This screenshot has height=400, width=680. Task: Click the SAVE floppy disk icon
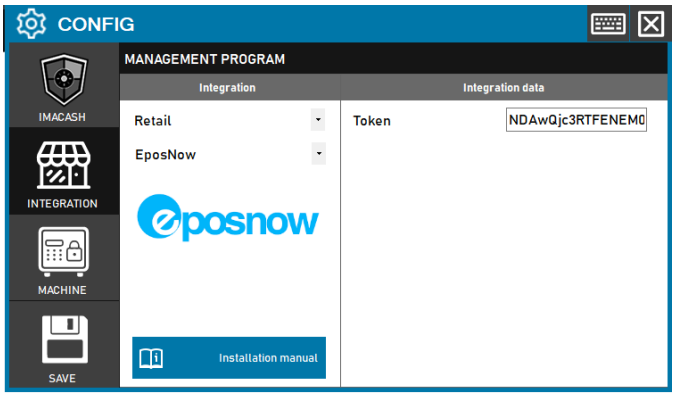tap(62, 340)
